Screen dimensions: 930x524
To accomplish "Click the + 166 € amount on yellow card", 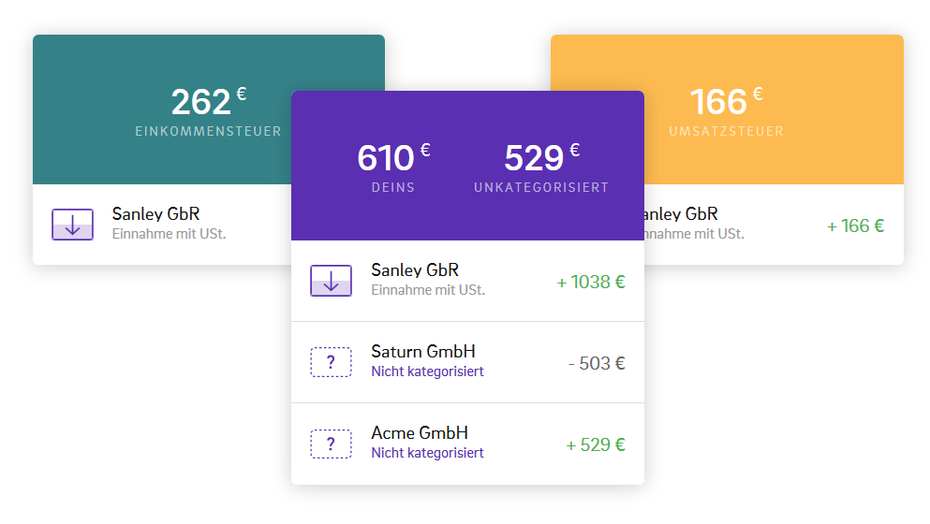I will (855, 226).
